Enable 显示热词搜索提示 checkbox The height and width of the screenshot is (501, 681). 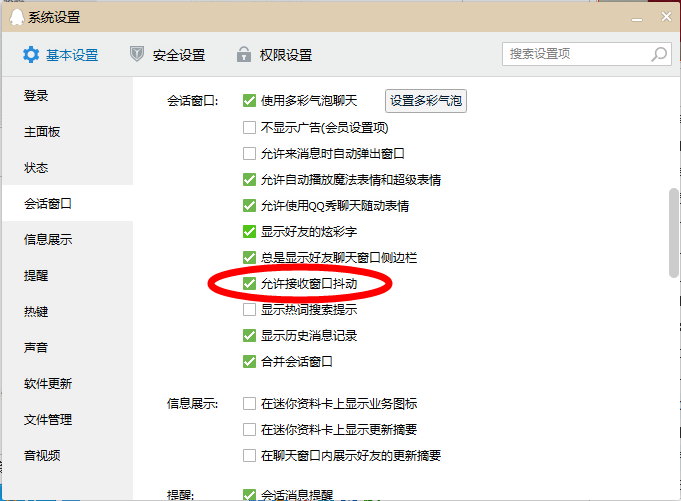pos(249,310)
